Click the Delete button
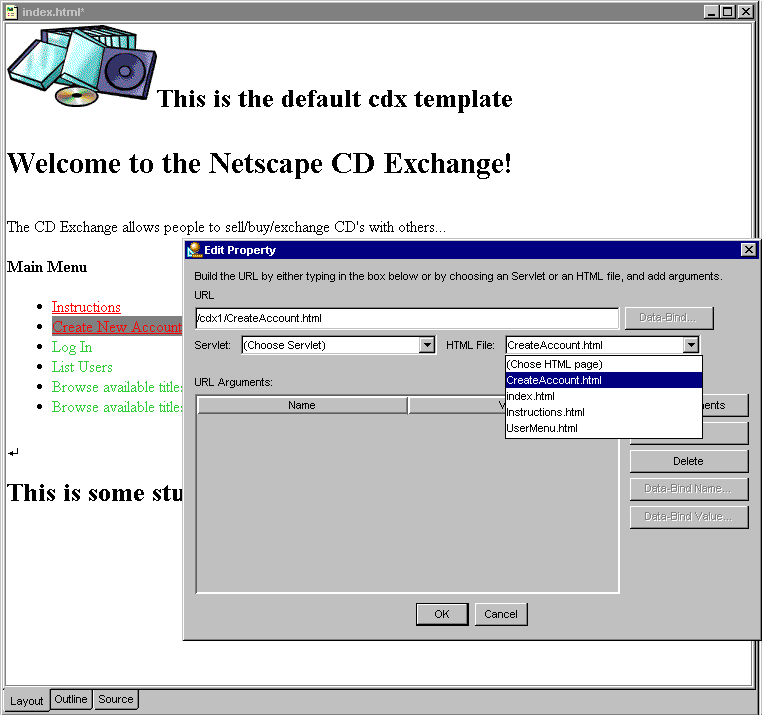 (x=689, y=461)
